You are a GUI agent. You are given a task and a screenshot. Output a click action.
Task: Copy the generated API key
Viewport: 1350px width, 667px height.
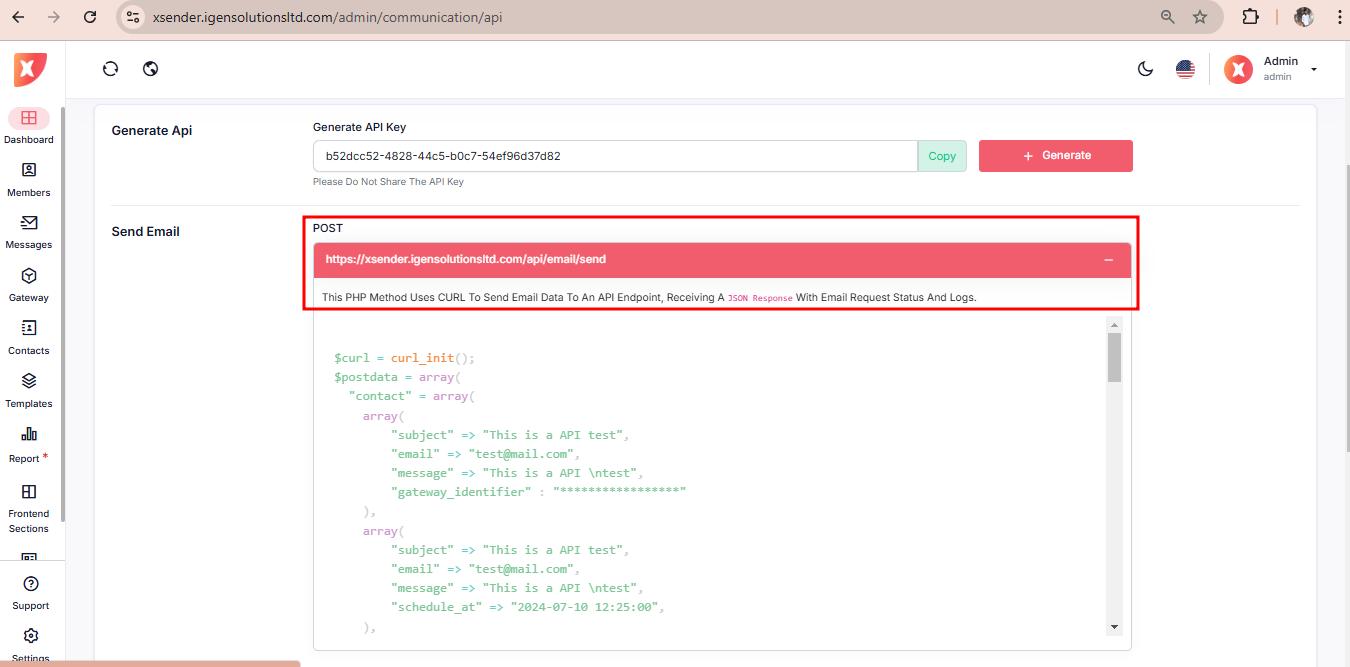pyautogui.click(x=942, y=156)
